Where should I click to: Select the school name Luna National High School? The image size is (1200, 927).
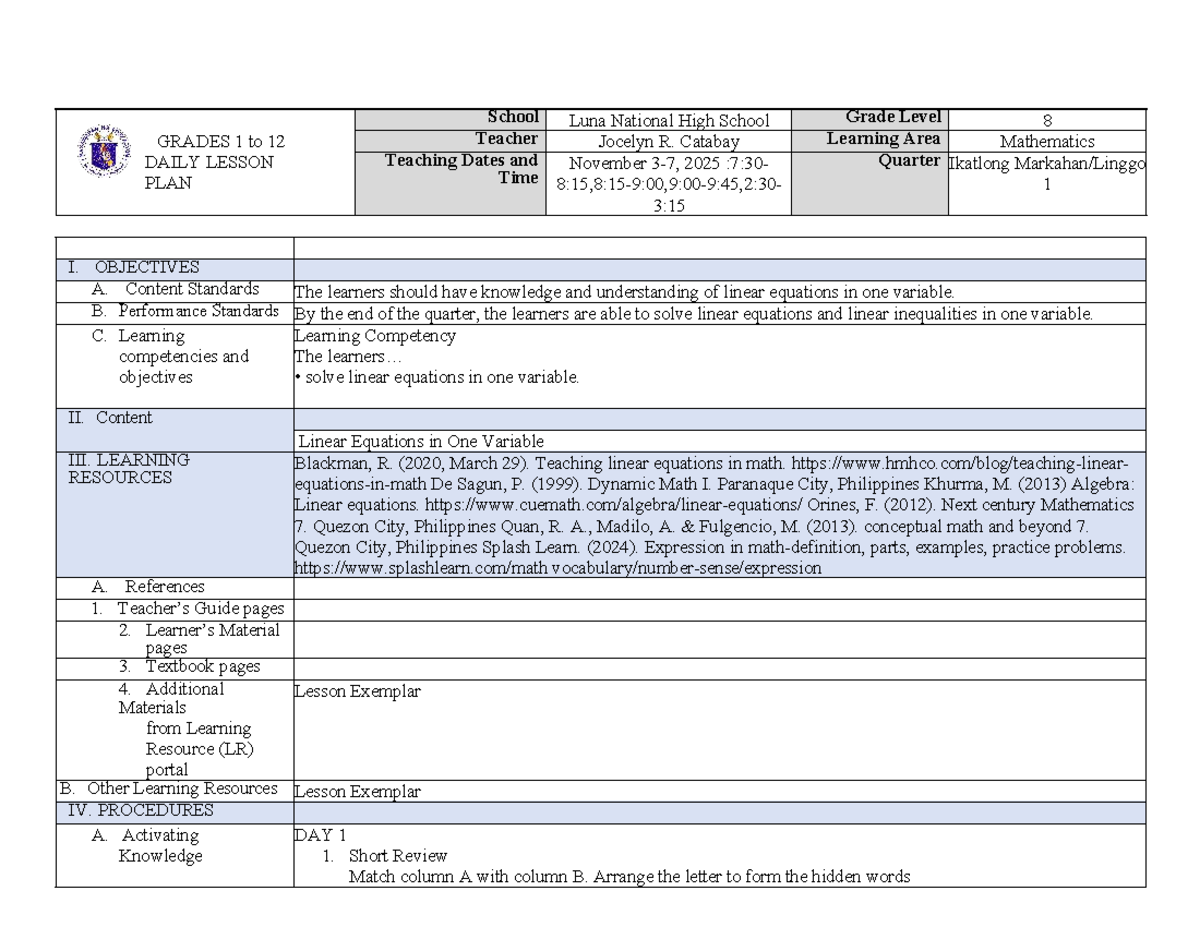(x=669, y=120)
